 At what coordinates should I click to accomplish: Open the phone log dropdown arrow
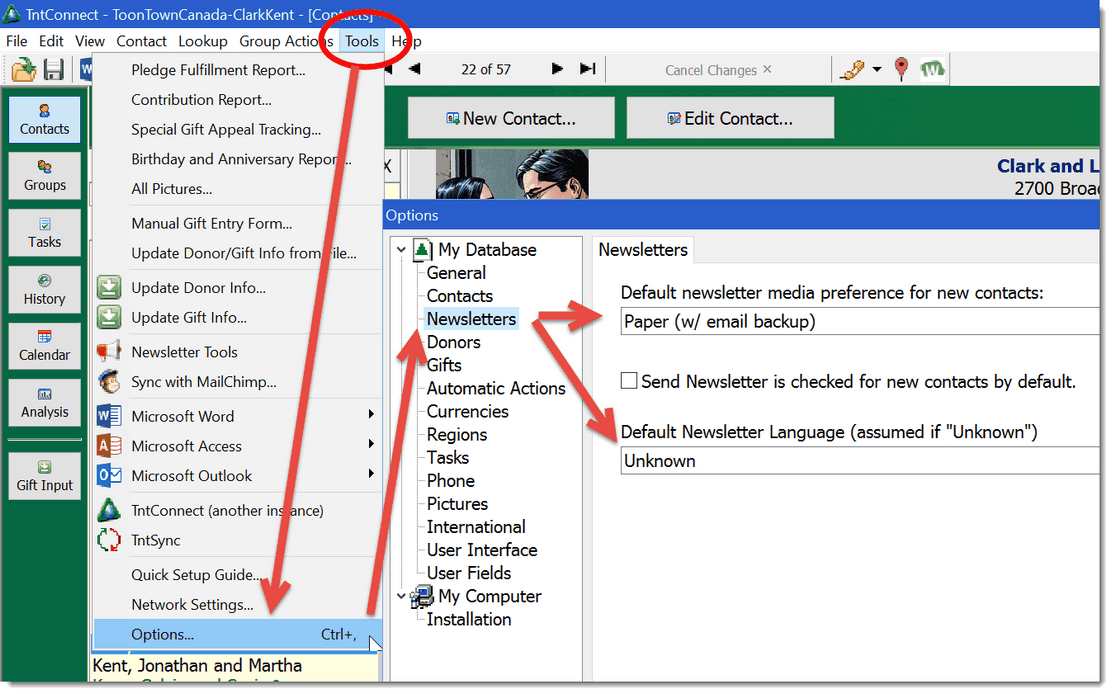[877, 69]
